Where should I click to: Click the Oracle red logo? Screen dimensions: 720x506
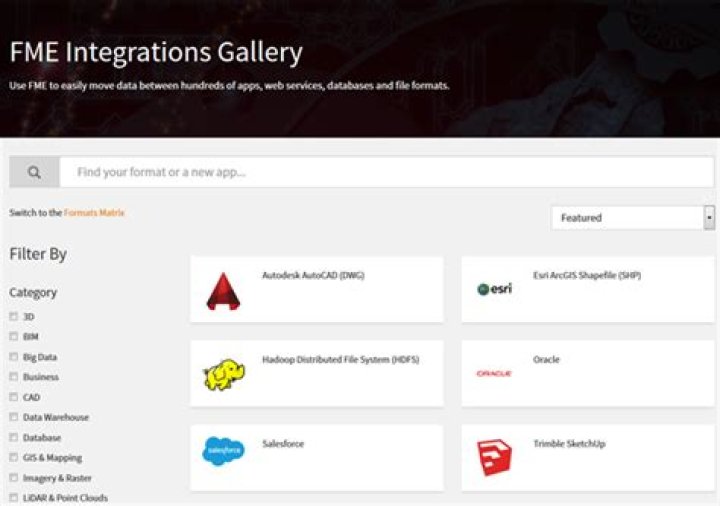(494, 373)
